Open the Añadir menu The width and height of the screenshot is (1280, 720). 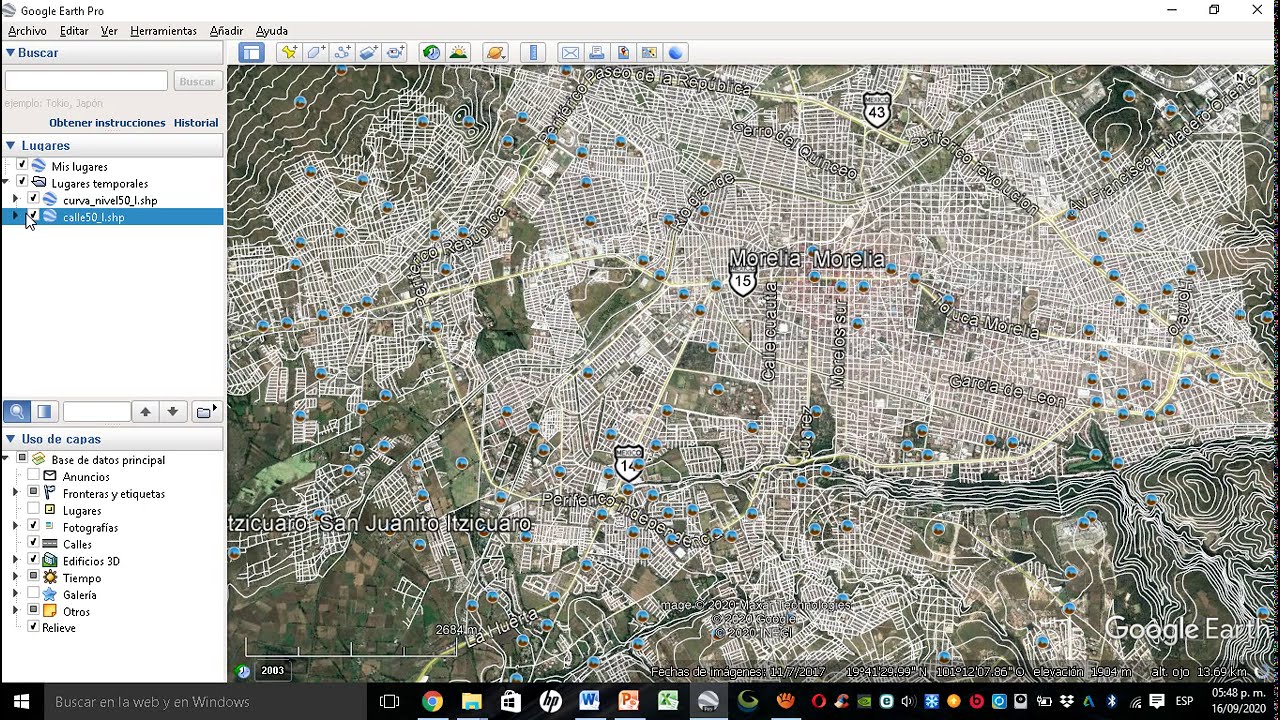226,31
